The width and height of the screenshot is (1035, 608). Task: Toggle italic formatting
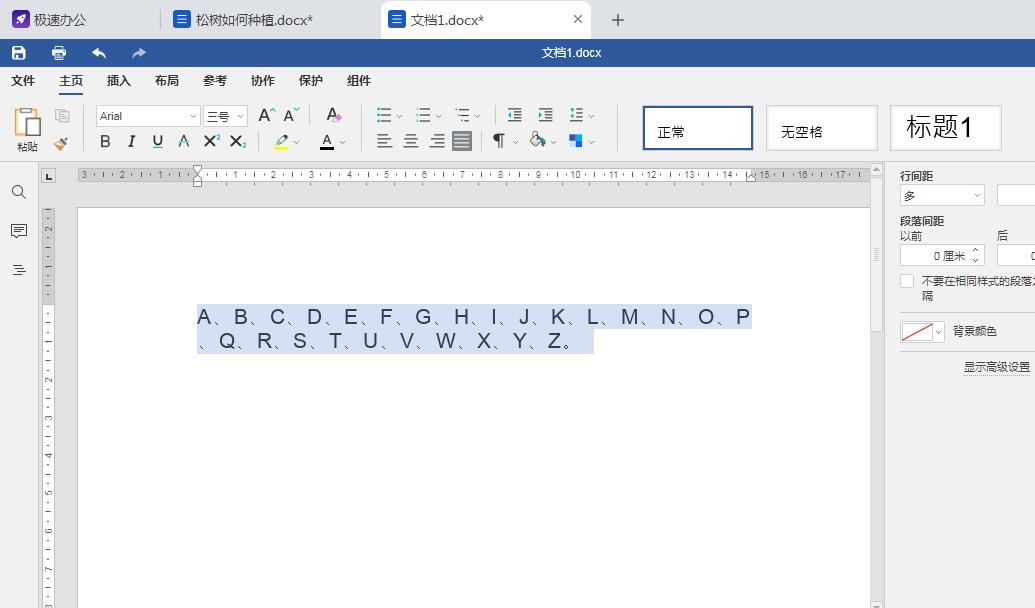pyautogui.click(x=131, y=141)
